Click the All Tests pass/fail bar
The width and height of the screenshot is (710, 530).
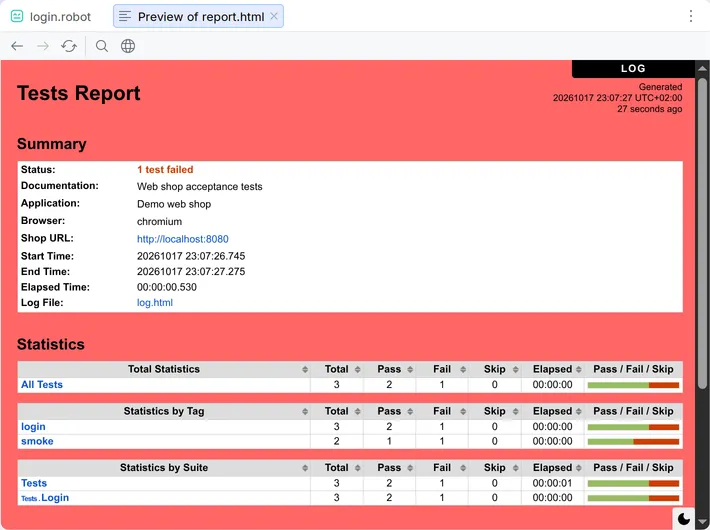tap(633, 385)
